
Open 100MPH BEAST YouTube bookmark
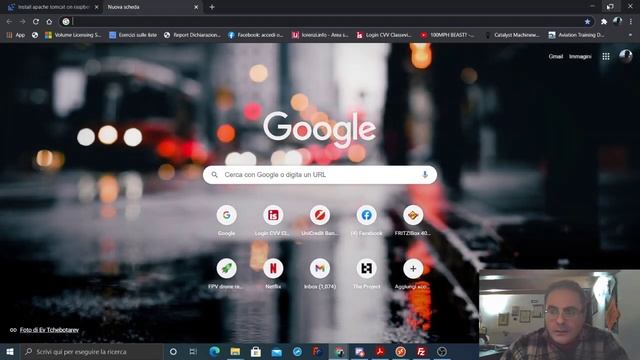click(x=447, y=35)
